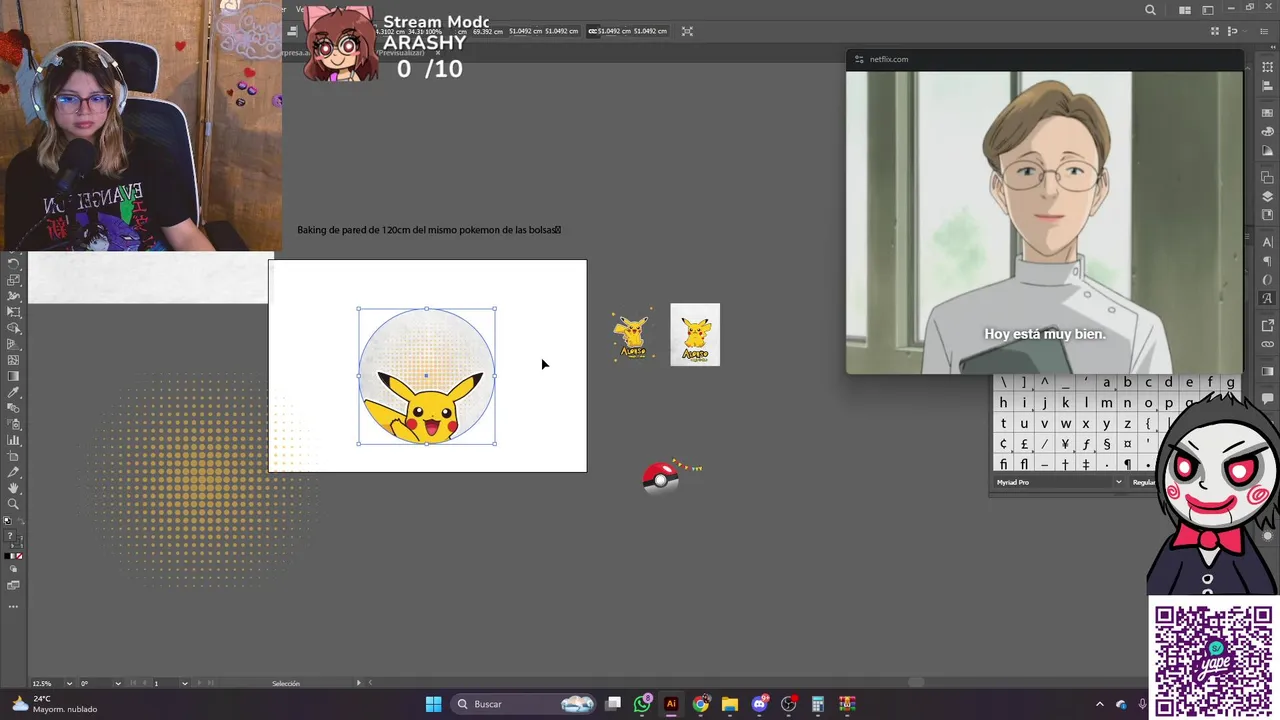The width and height of the screenshot is (1280, 720).
Task: Select the § glyph in Glyphs panel
Action: pos(1107,443)
